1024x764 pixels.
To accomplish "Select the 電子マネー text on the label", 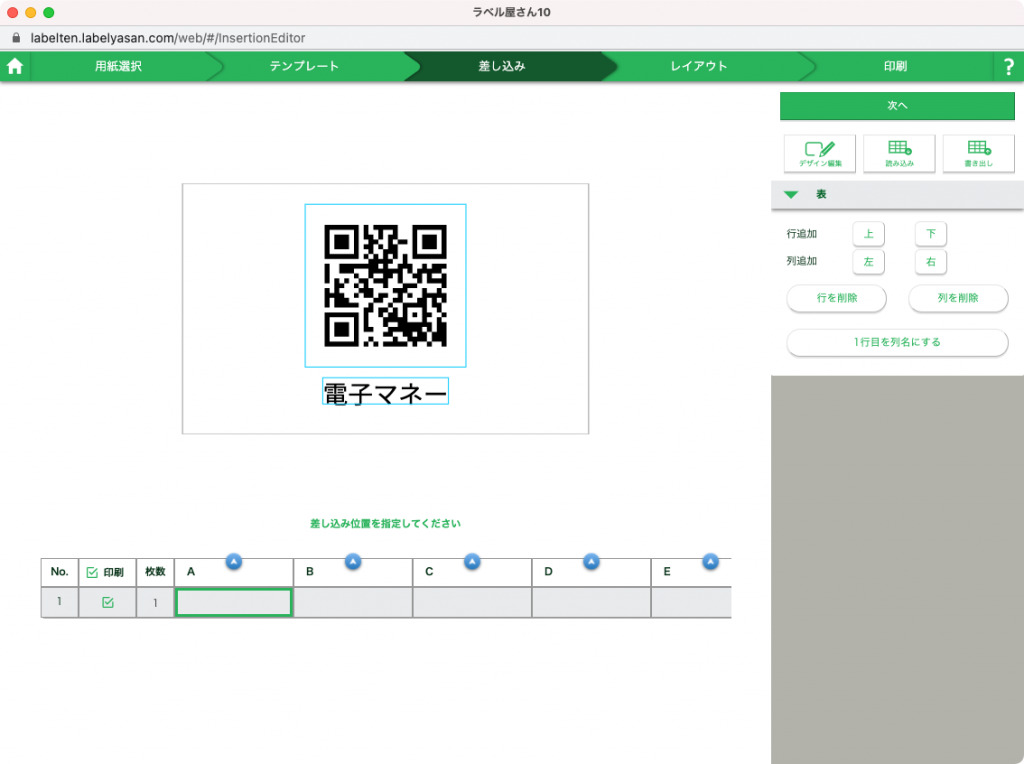I will point(385,392).
